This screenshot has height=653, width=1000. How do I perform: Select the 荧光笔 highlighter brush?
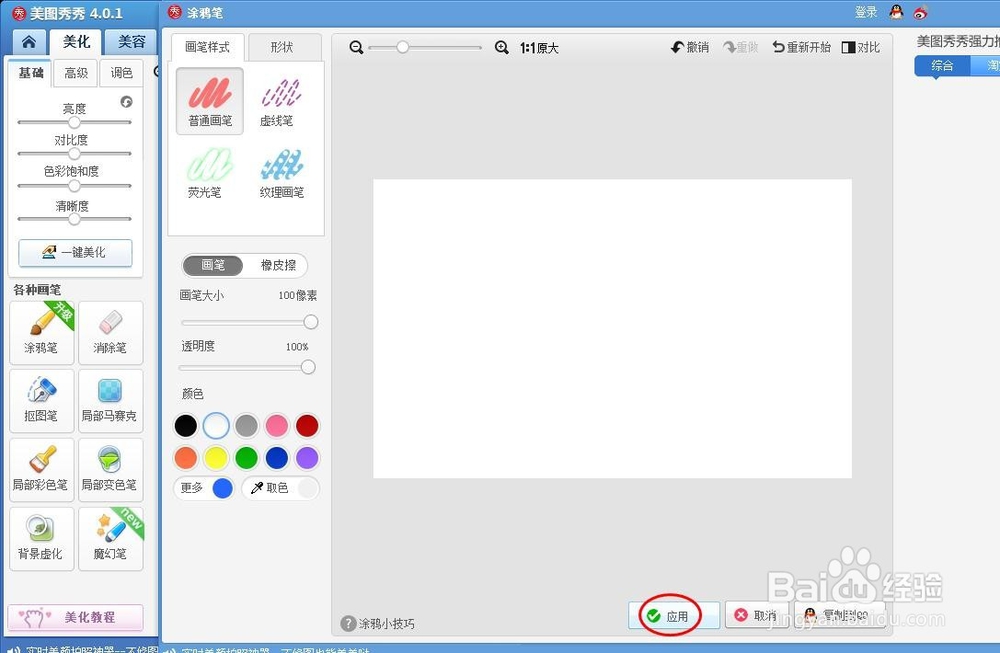[210, 172]
